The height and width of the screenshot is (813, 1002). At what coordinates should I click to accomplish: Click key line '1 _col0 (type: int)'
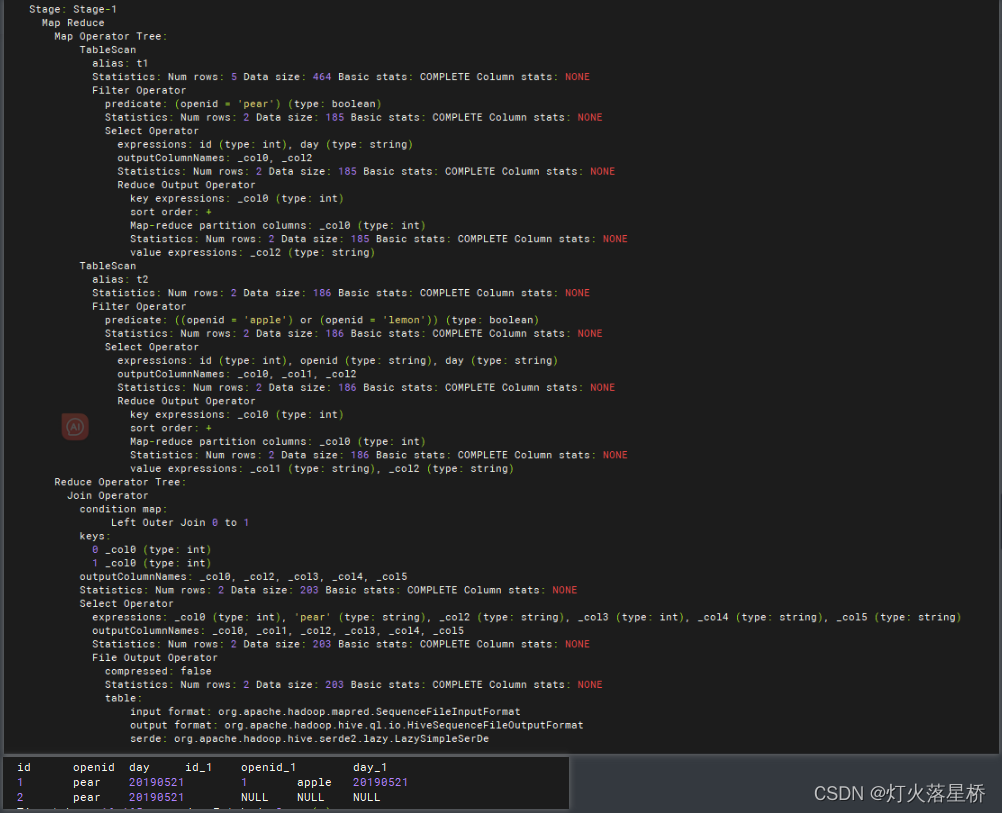151,563
